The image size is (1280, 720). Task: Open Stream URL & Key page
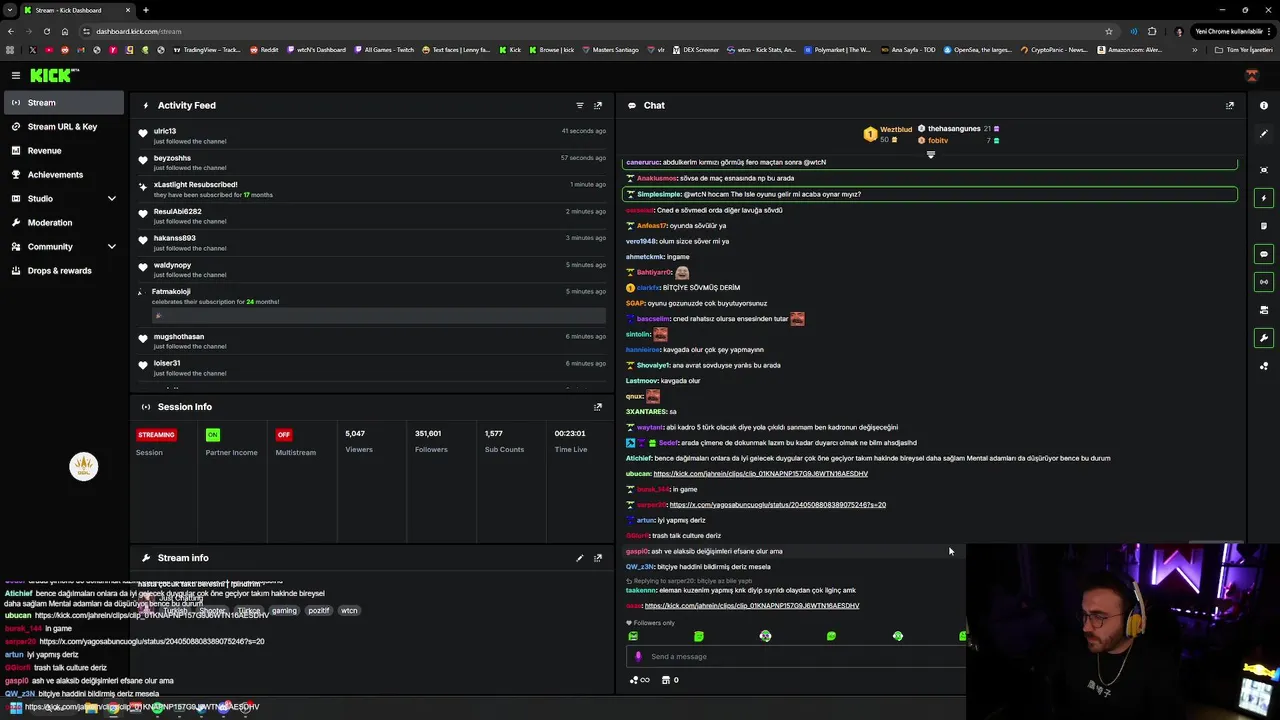point(62,127)
